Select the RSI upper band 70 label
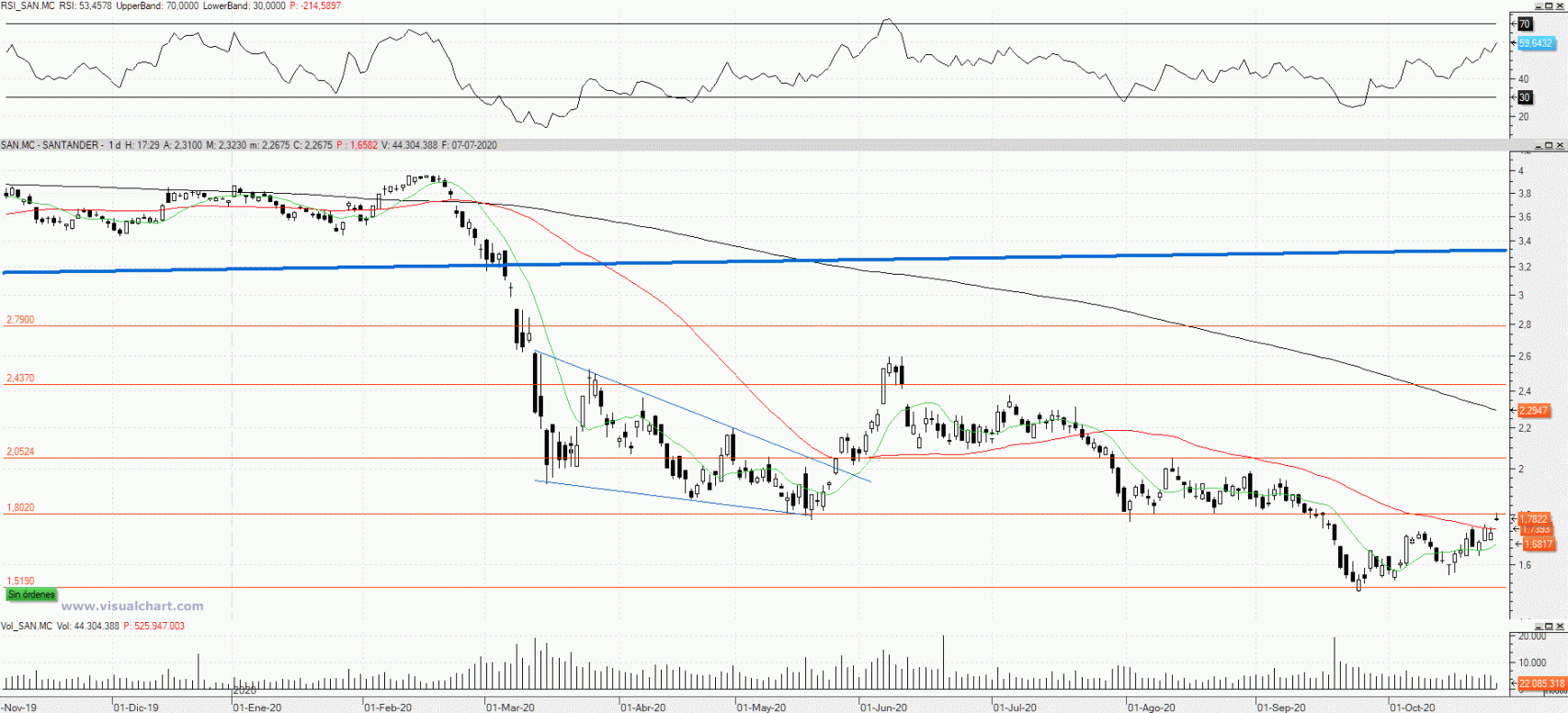This screenshot has height=713, width=1568. pos(1525,25)
